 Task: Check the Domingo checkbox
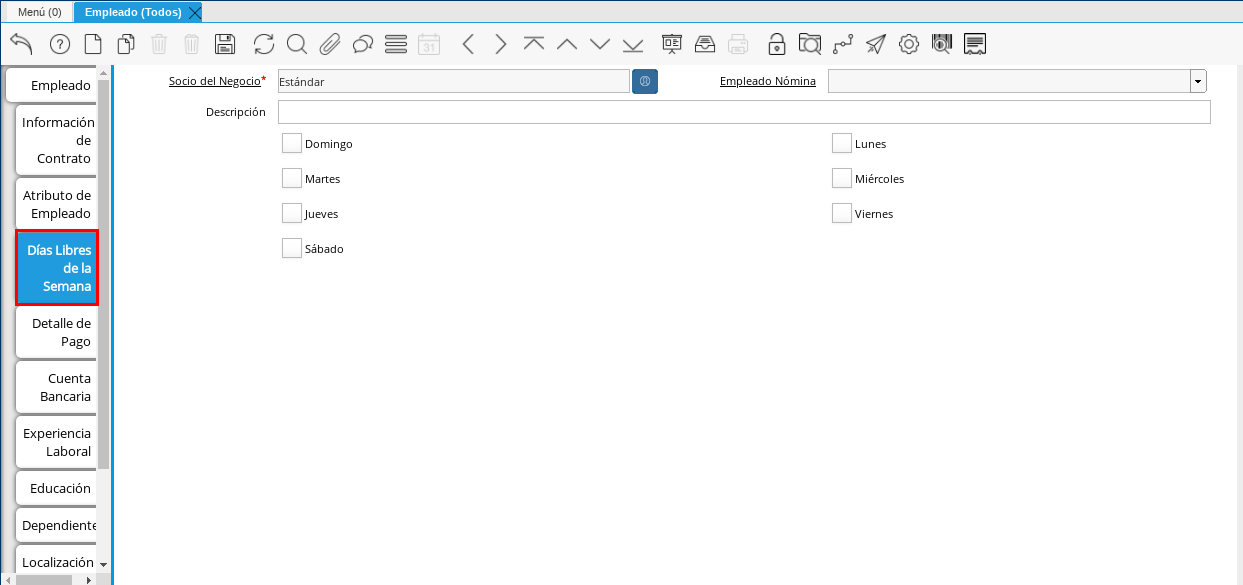[292, 144]
